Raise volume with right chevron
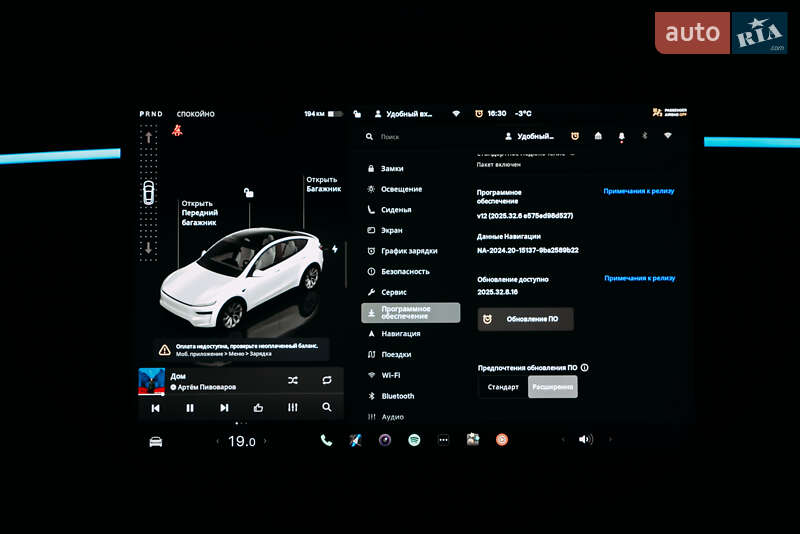Image resolution: width=800 pixels, height=534 pixels. [x=610, y=440]
